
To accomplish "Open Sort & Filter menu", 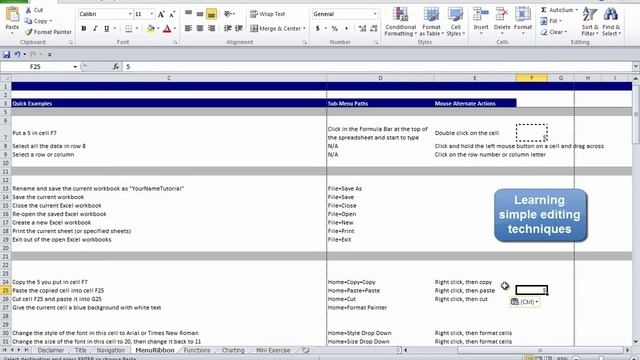I will pyautogui.click(x=590, y=22).
